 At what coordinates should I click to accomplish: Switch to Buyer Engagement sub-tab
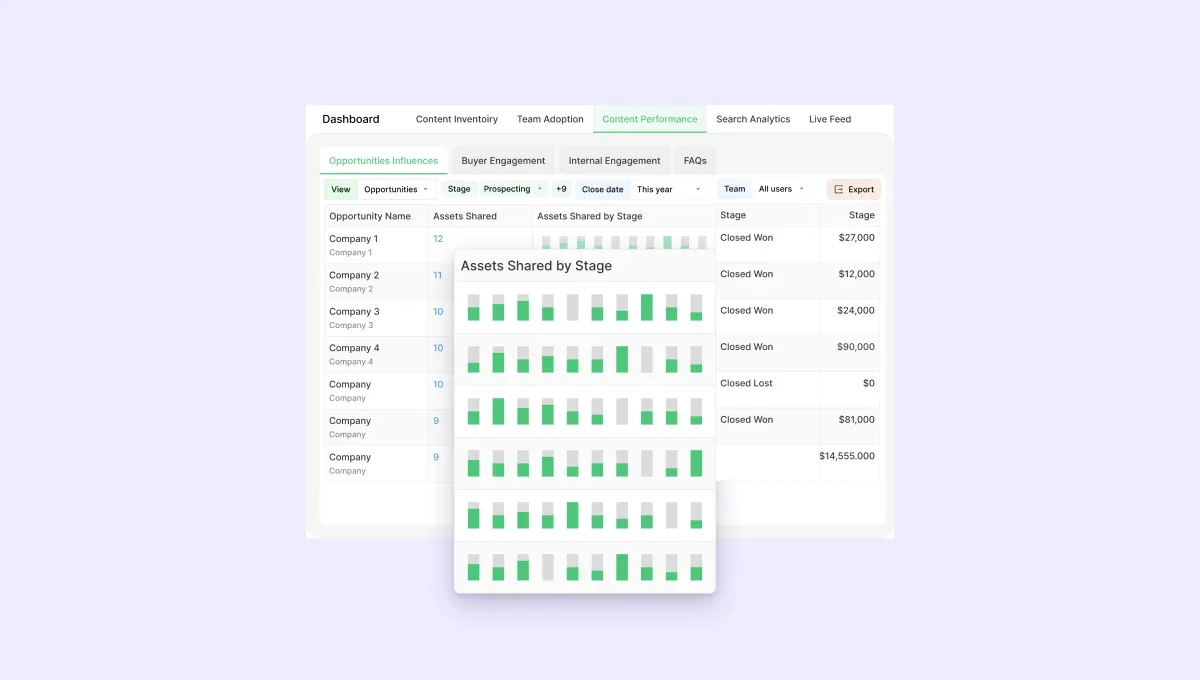(x=503, y=160)
